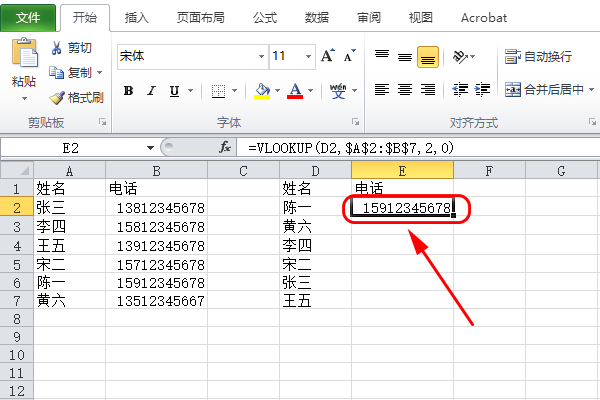The image size is (600, 400).
Task: Click the fx insert function button
Action: (x=225, y=147)
